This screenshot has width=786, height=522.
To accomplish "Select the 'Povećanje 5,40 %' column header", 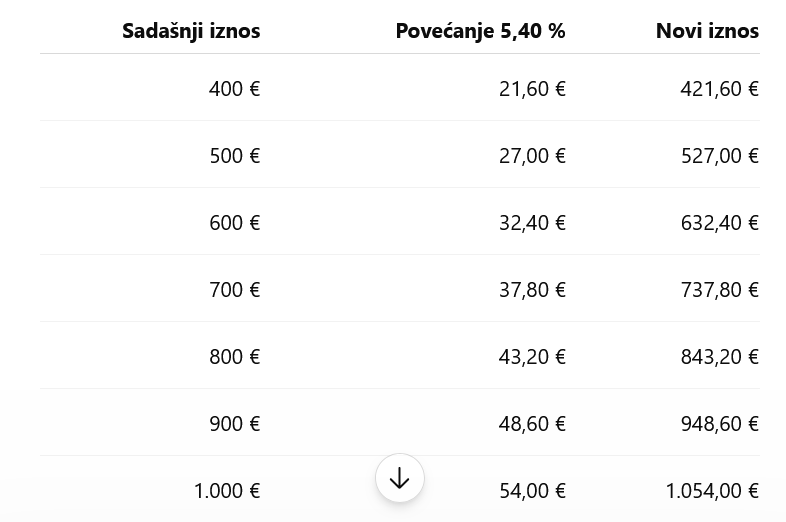I will pyautogui.click(x=480, y=31).
